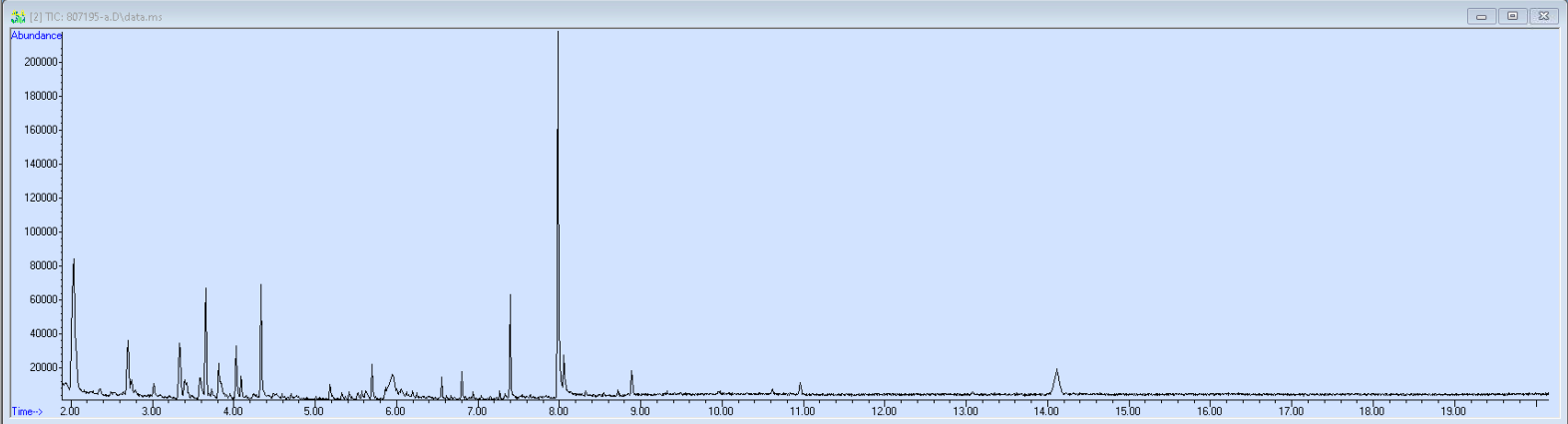1568x424 pixels.
Task: Click the 200000 abundance tick label
Action: click(41, 62)
